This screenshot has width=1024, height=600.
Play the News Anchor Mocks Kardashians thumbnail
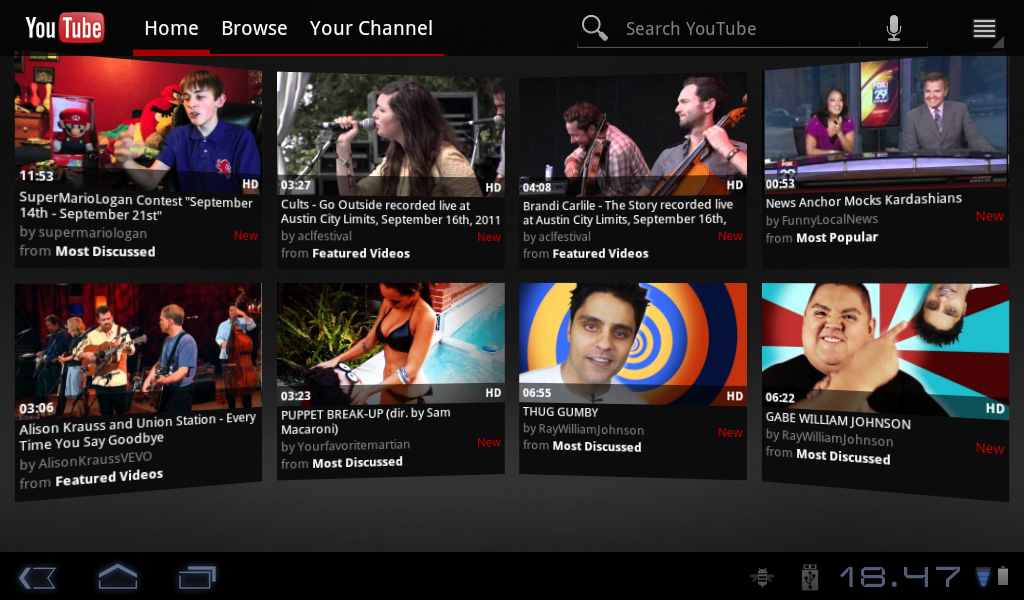(x=886, y=124)
